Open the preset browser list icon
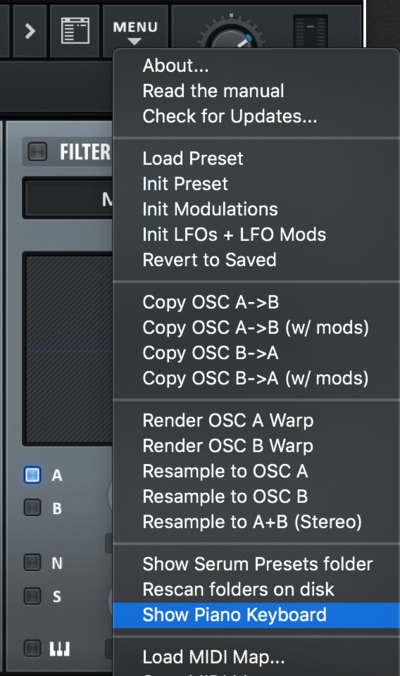The width and height of the screenshot is (400, 676). point(75,31)
